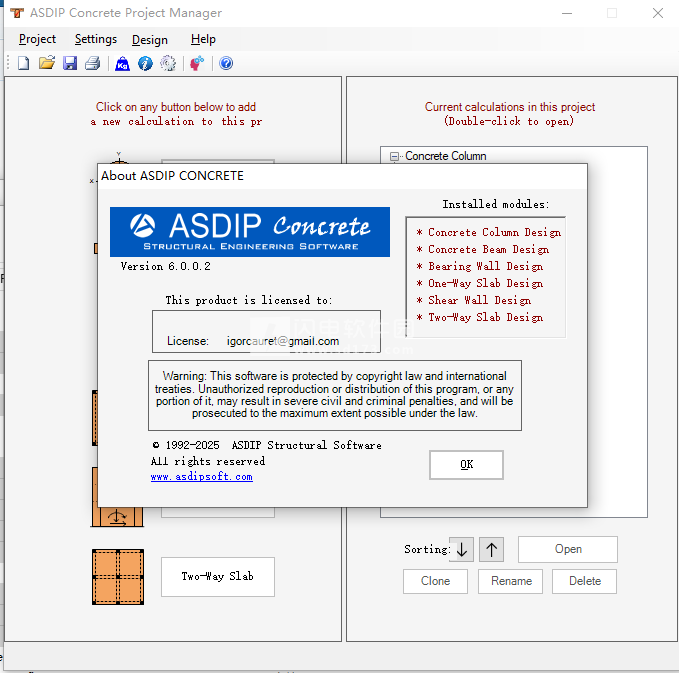
Task: Click the license email igorcauret@gmail.com
Action: point(283,341)
